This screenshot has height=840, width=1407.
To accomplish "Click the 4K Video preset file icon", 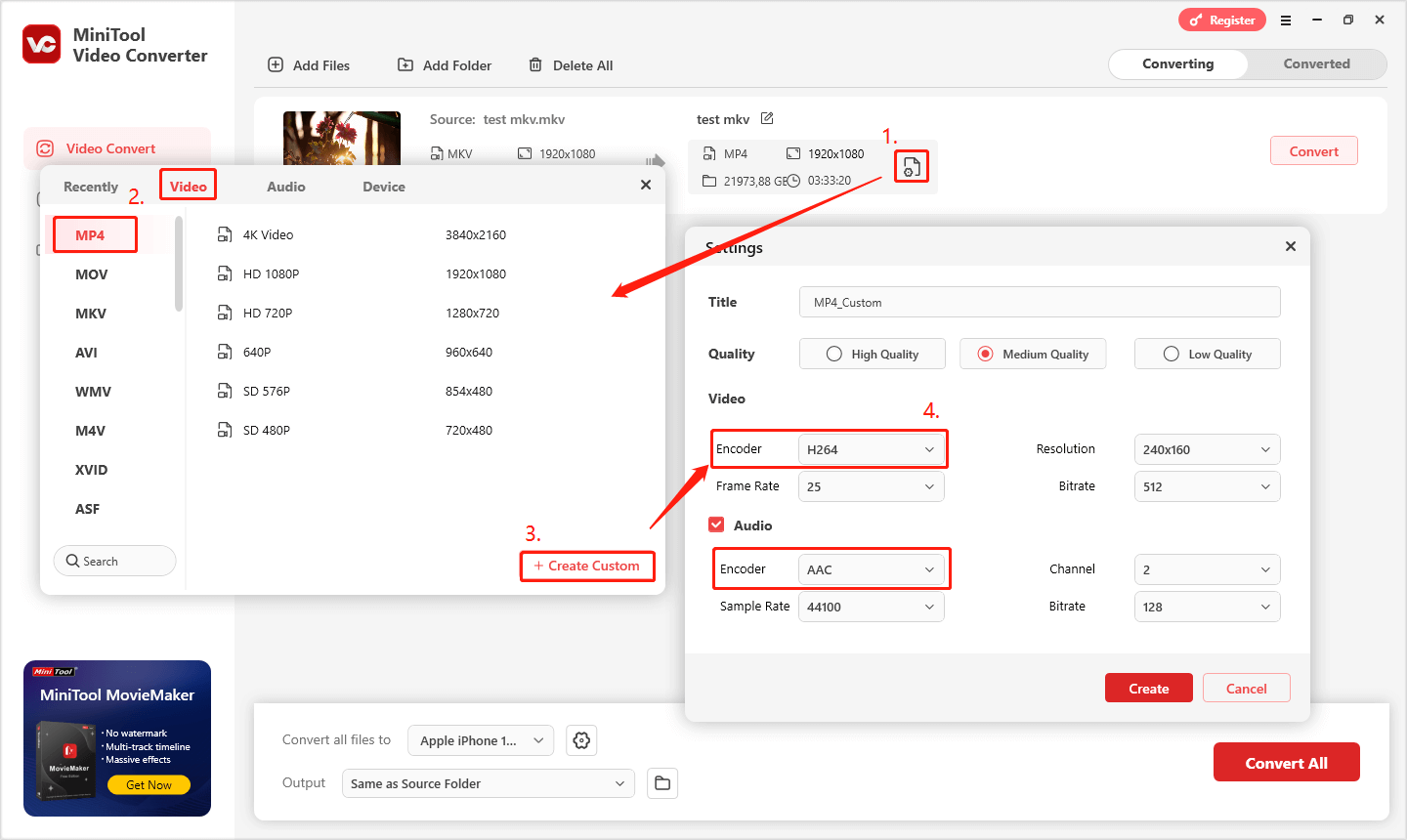I will coord(225,234).
